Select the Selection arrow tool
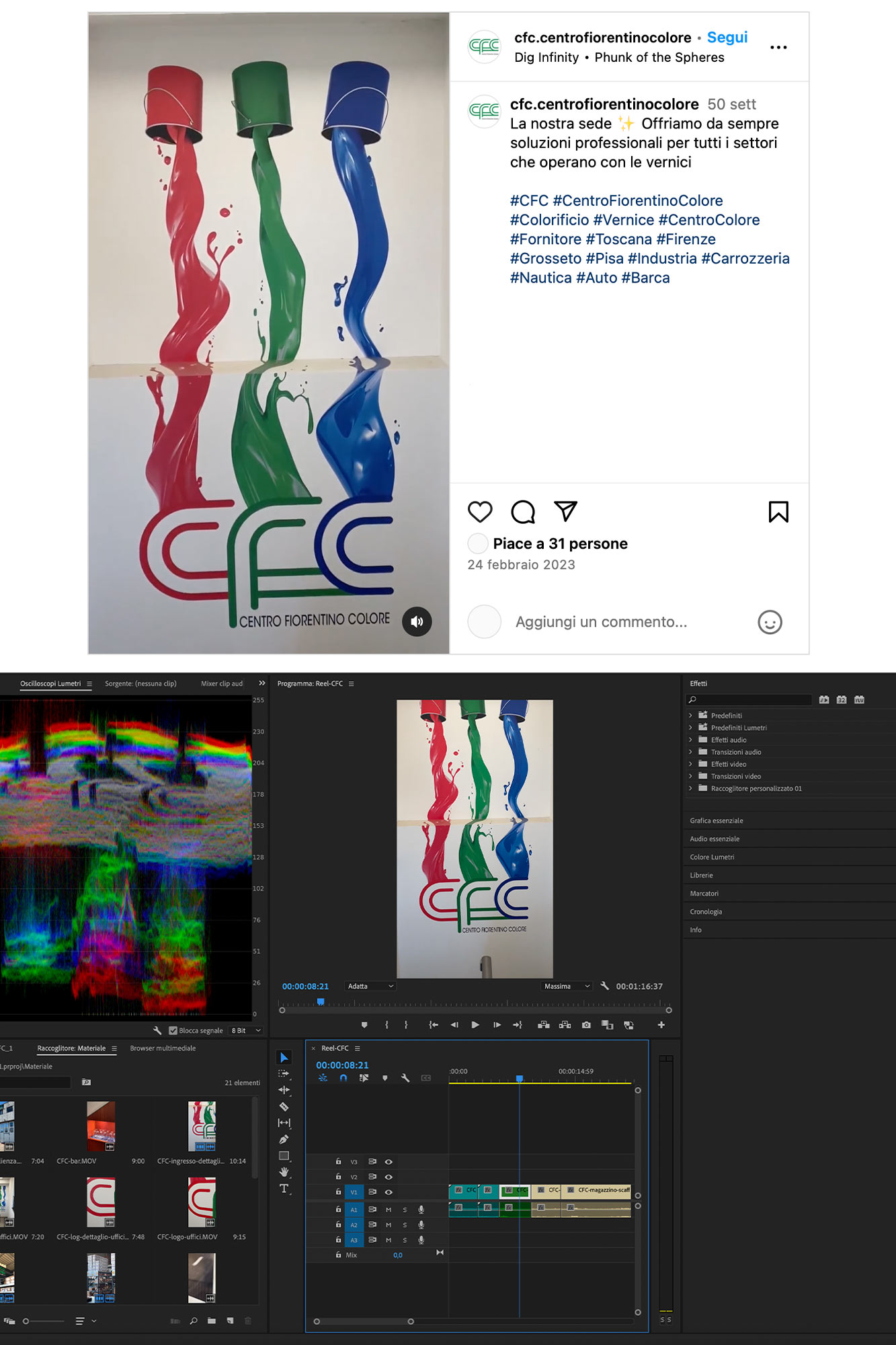 tap(284, 1057)
